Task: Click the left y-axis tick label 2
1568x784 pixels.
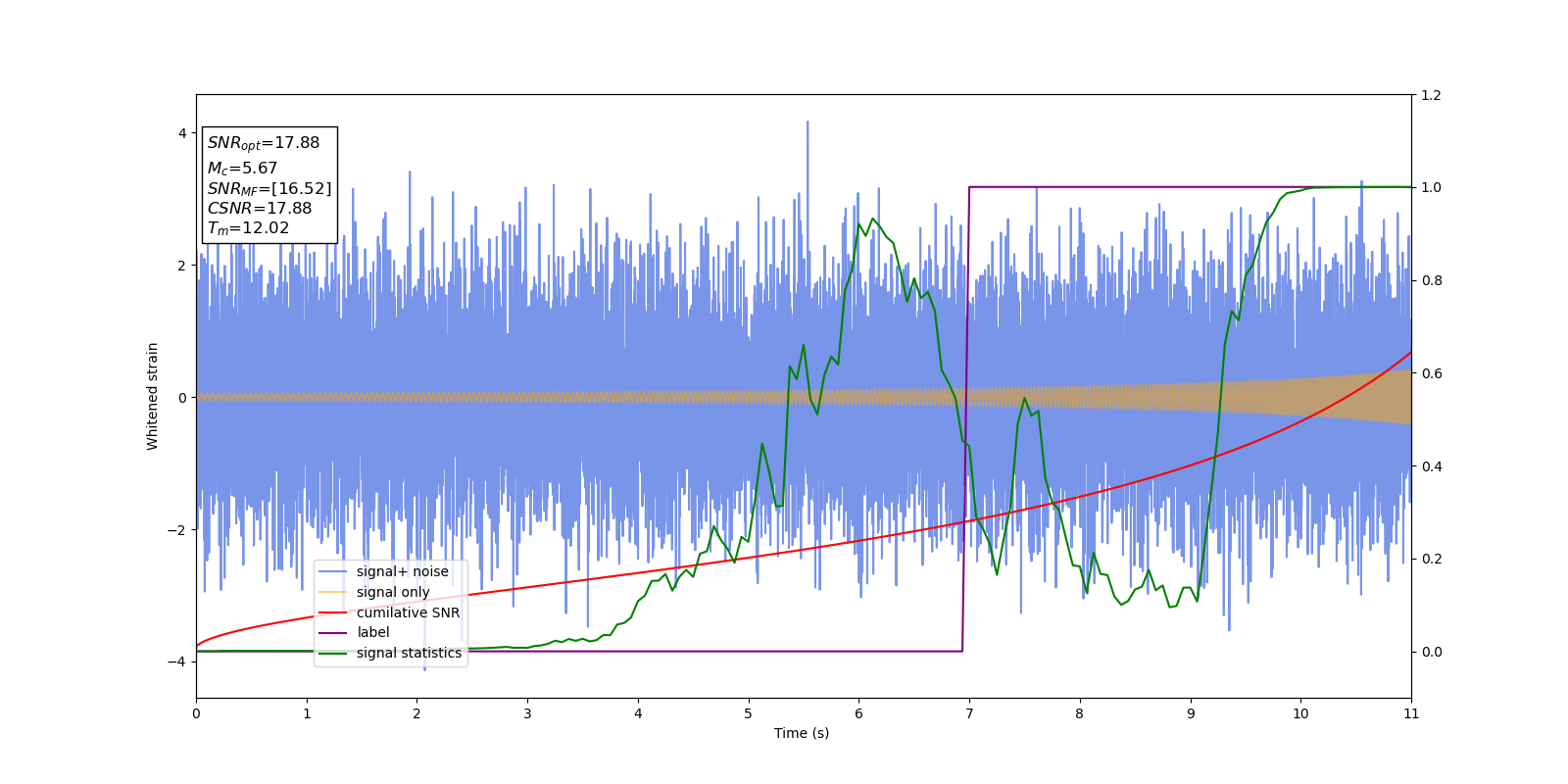Action: click(182, 266)
